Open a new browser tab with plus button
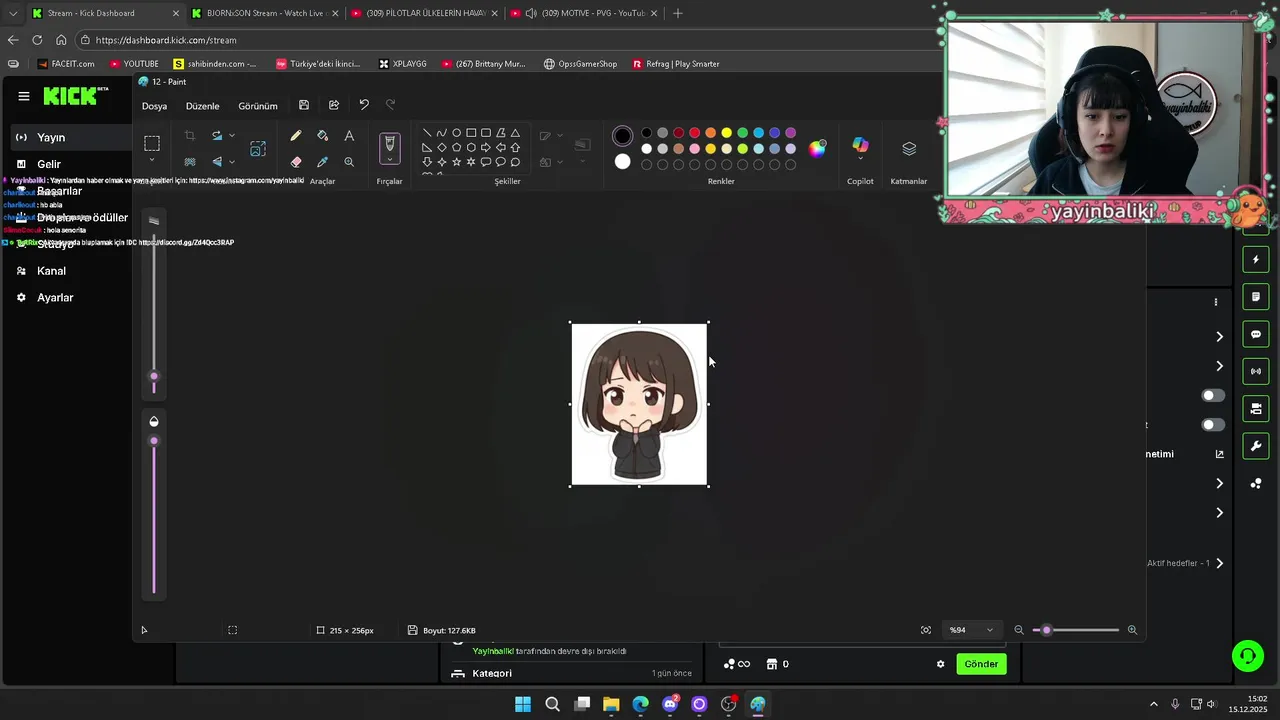 (x=678, y=13)
